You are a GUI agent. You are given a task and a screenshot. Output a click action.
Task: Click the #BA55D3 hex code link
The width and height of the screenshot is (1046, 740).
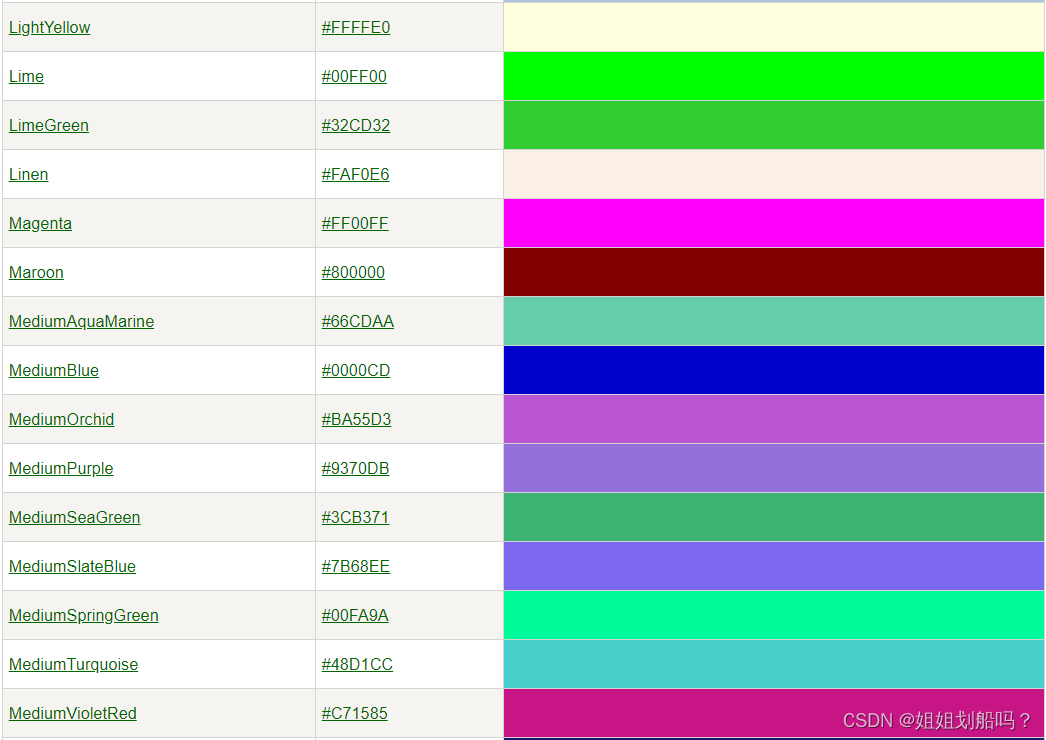tap(356, 420)
